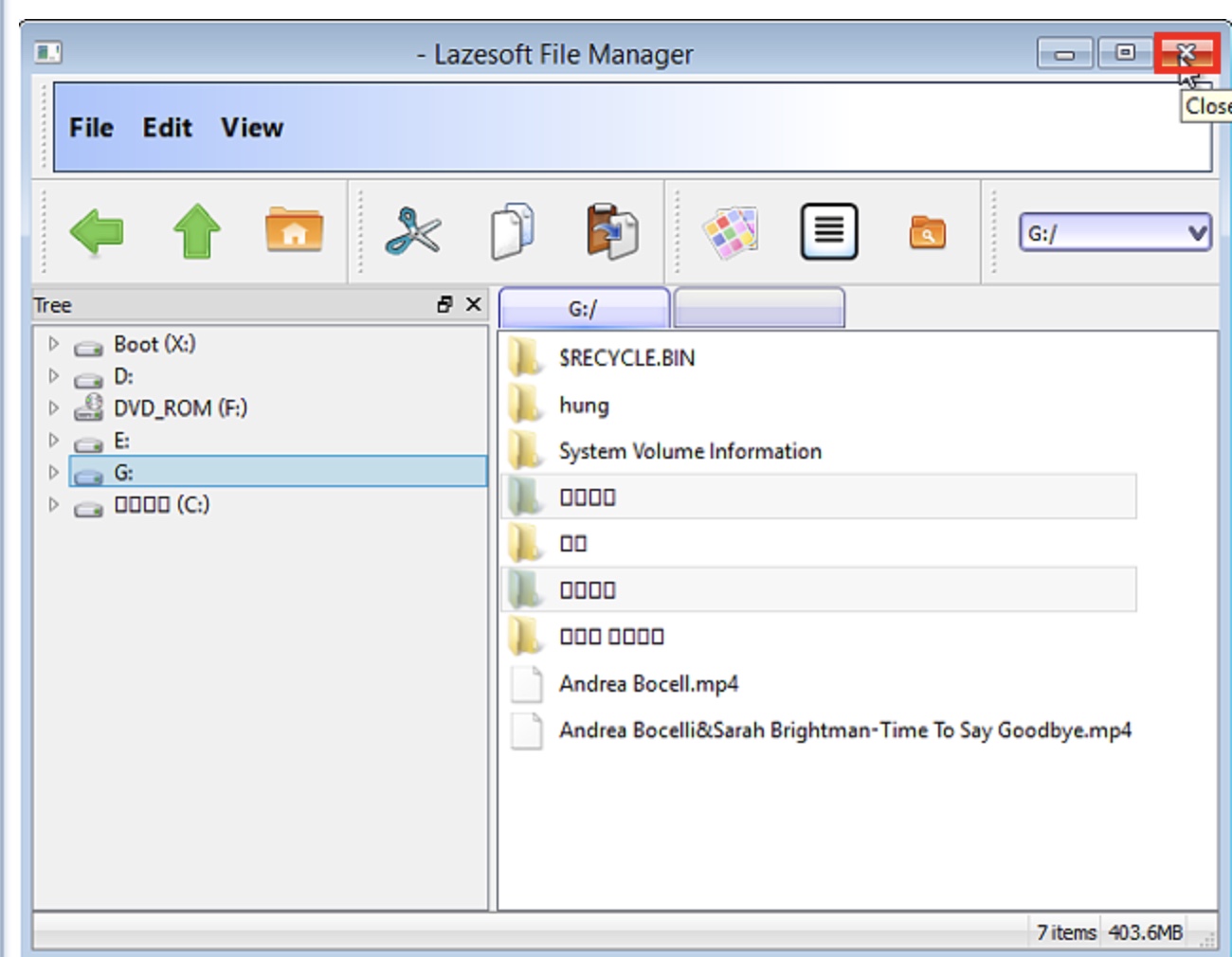Viewport: 1232px width, 957px height.
Task: Select the G: drive in the tree
Action: [x=278, y=472]
